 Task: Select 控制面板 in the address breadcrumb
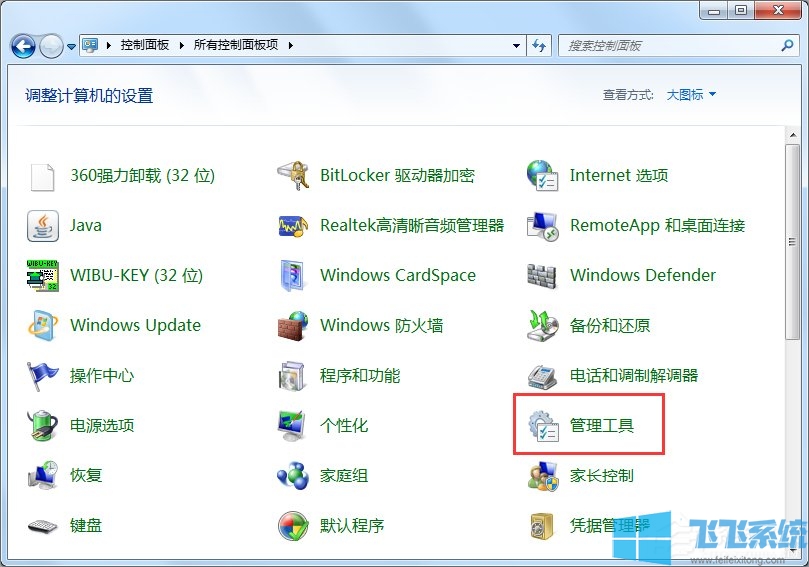coord(145,46)
